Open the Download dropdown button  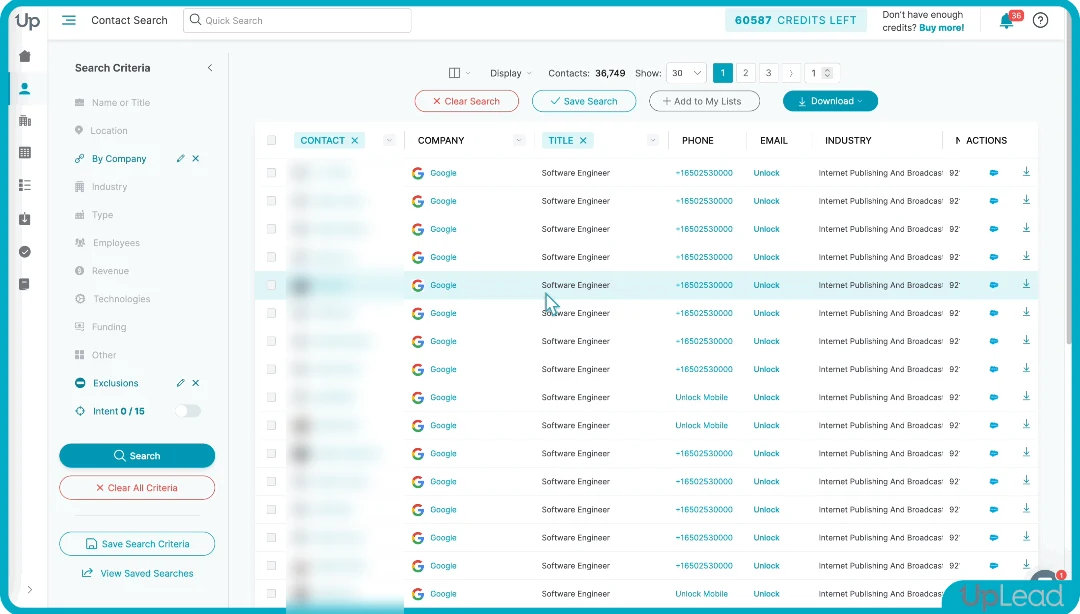(x=830, y=101)
